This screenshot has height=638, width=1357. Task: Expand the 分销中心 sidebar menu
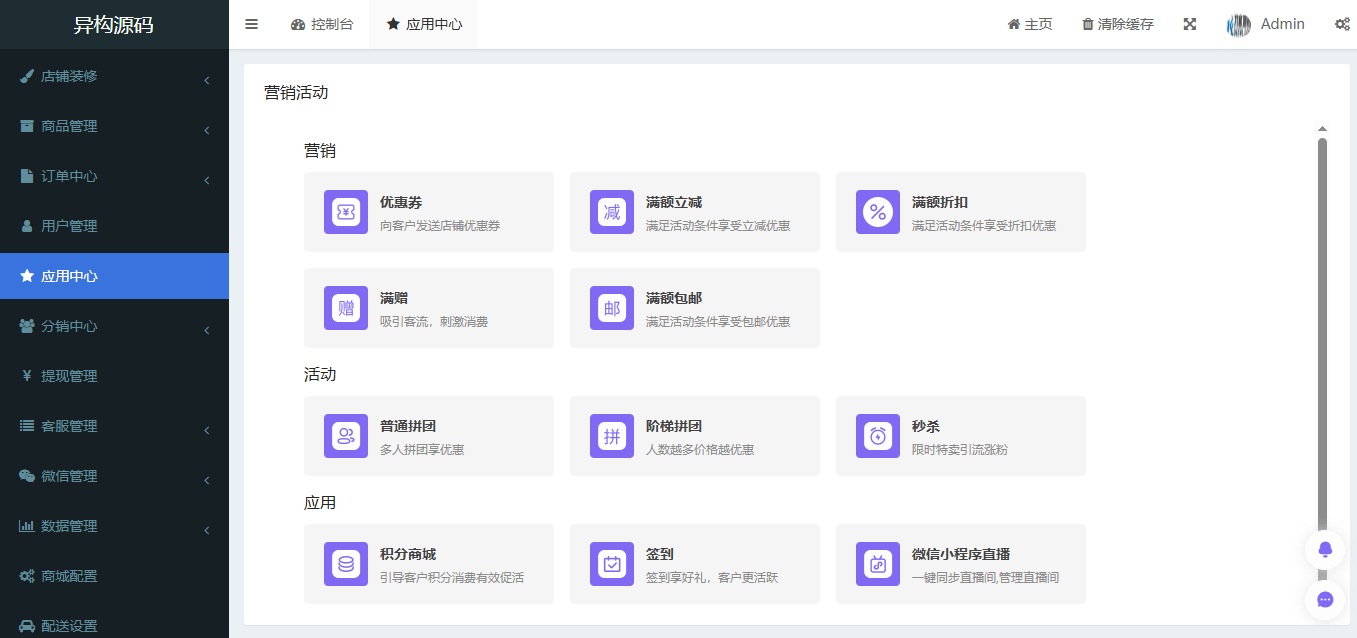114,326
